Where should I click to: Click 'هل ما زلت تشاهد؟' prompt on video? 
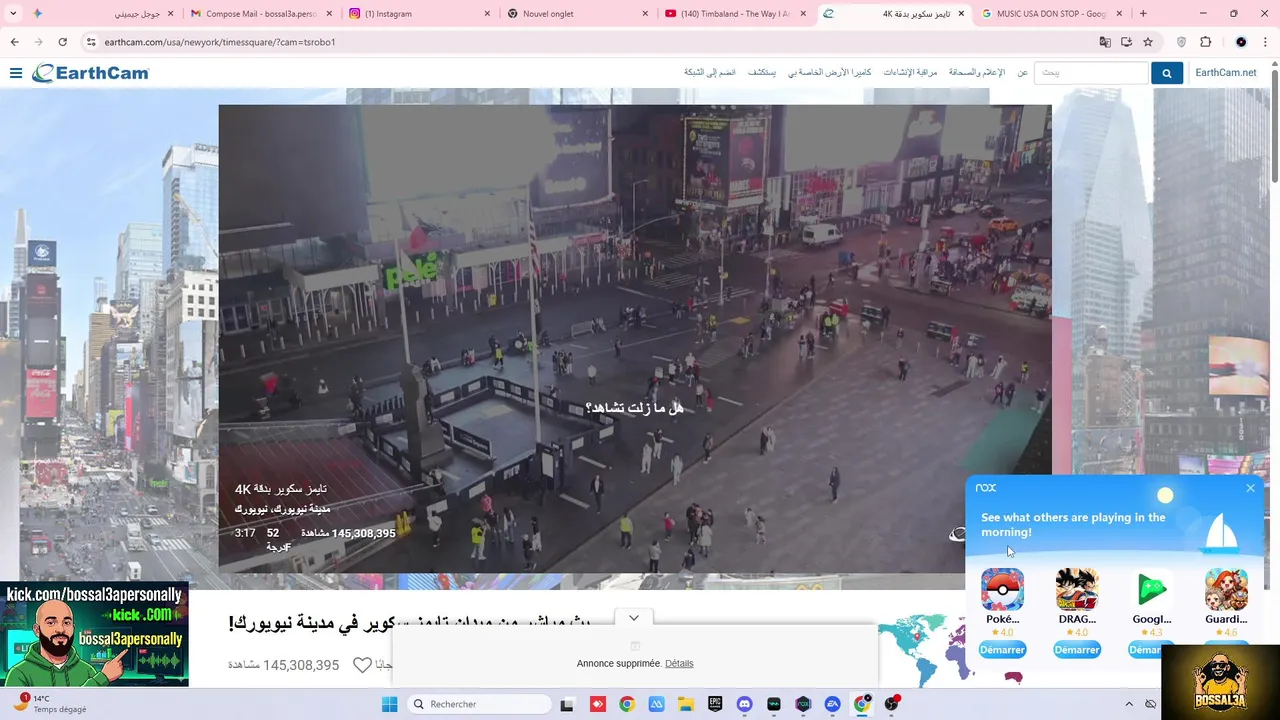[635, 408]
